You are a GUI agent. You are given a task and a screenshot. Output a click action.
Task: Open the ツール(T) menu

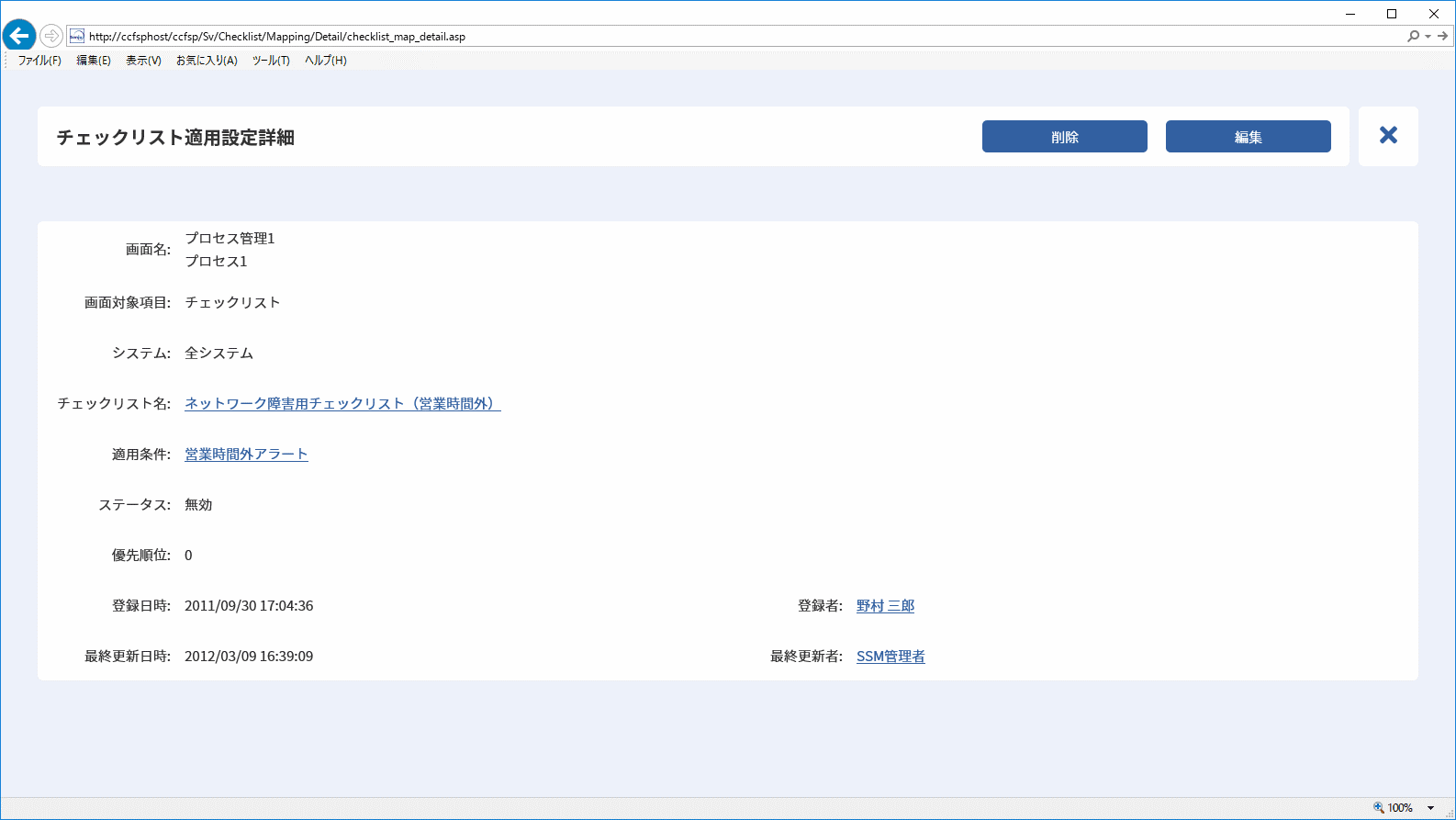click(271, 61)
